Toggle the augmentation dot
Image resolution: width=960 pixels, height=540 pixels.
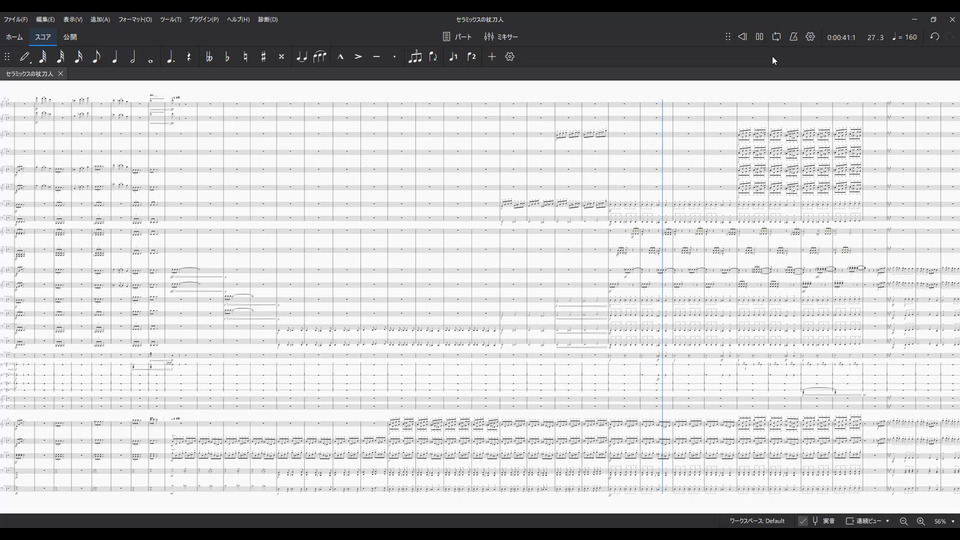coord(170,57)
